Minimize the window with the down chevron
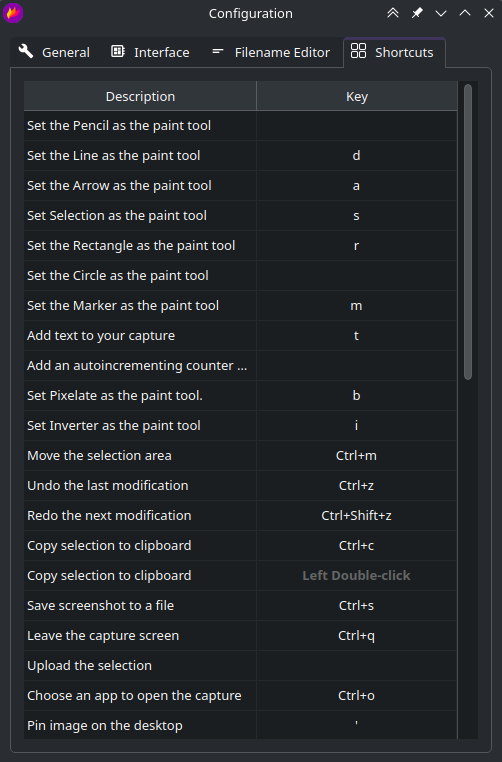This screenshot has width=502, height=762. 441,13
